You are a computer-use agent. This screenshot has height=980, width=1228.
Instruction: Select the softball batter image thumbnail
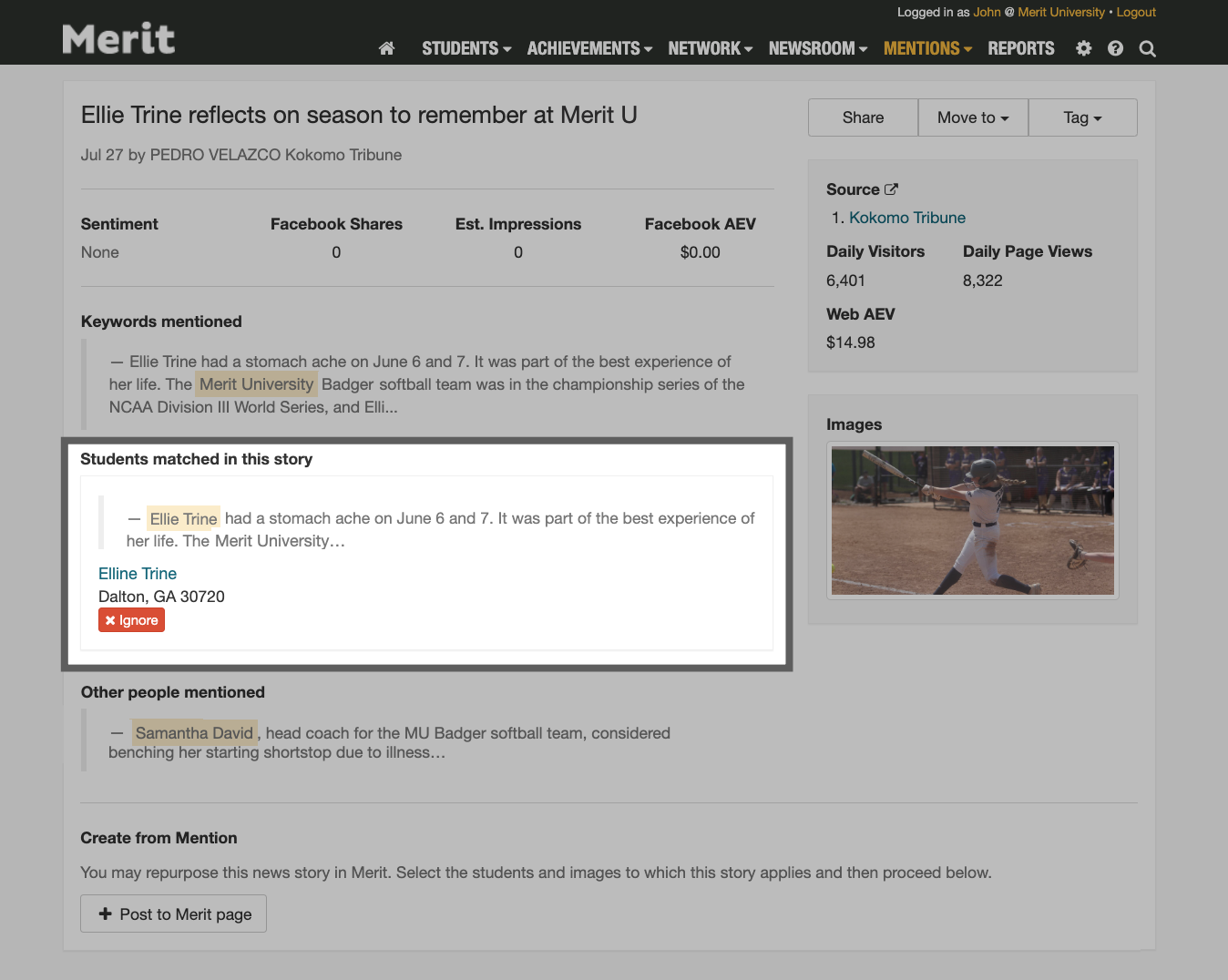coord(972,520)
